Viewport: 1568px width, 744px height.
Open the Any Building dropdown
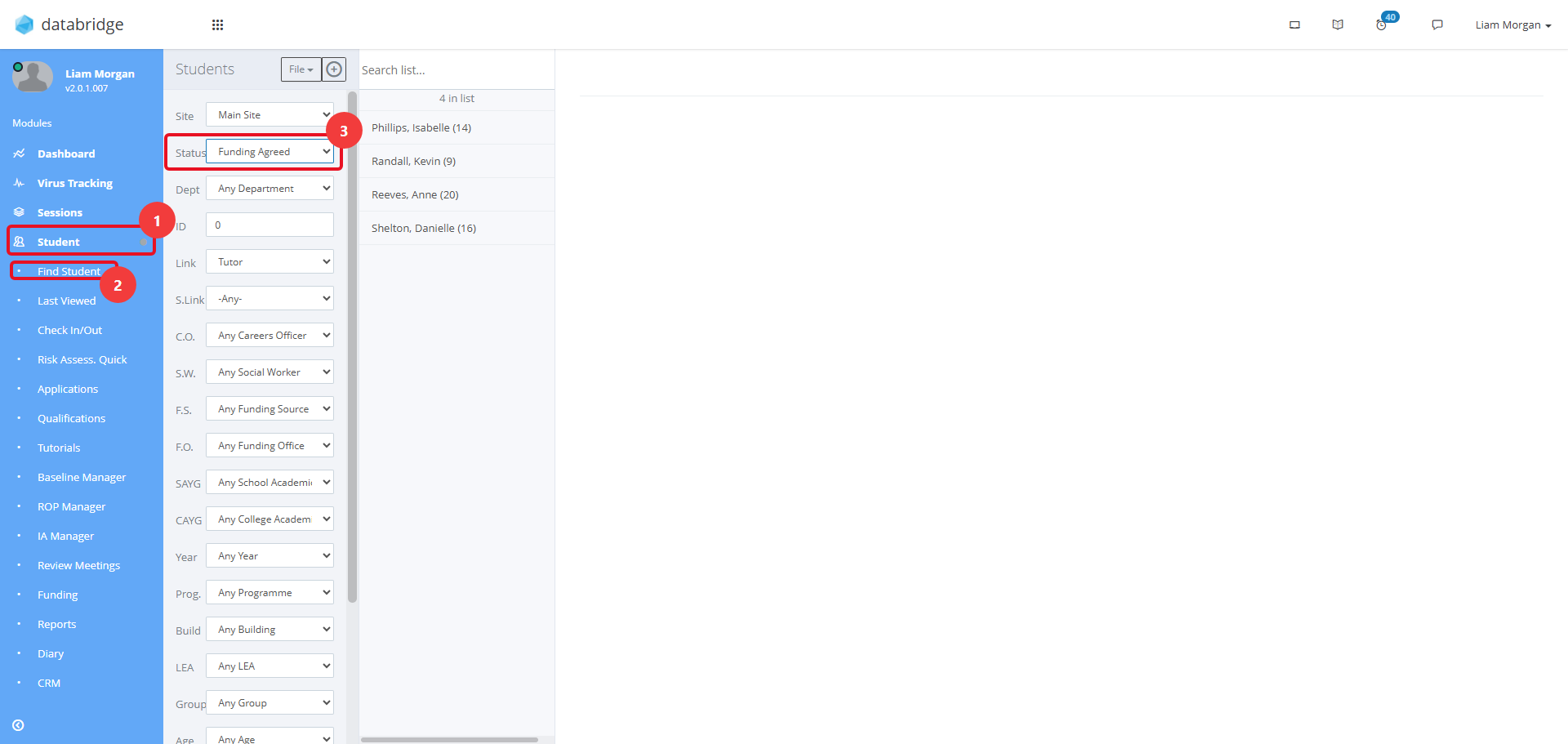click(269, 630)
